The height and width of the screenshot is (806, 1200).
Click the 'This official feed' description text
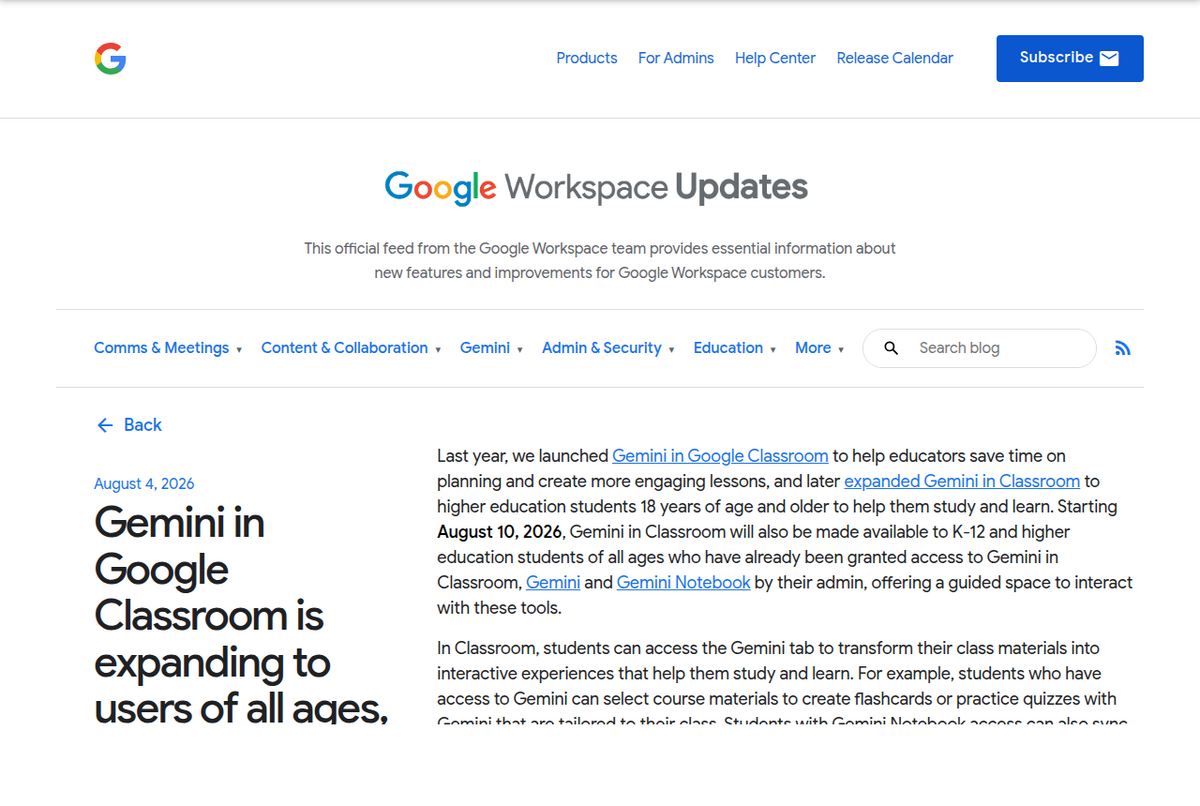point(600,260)
